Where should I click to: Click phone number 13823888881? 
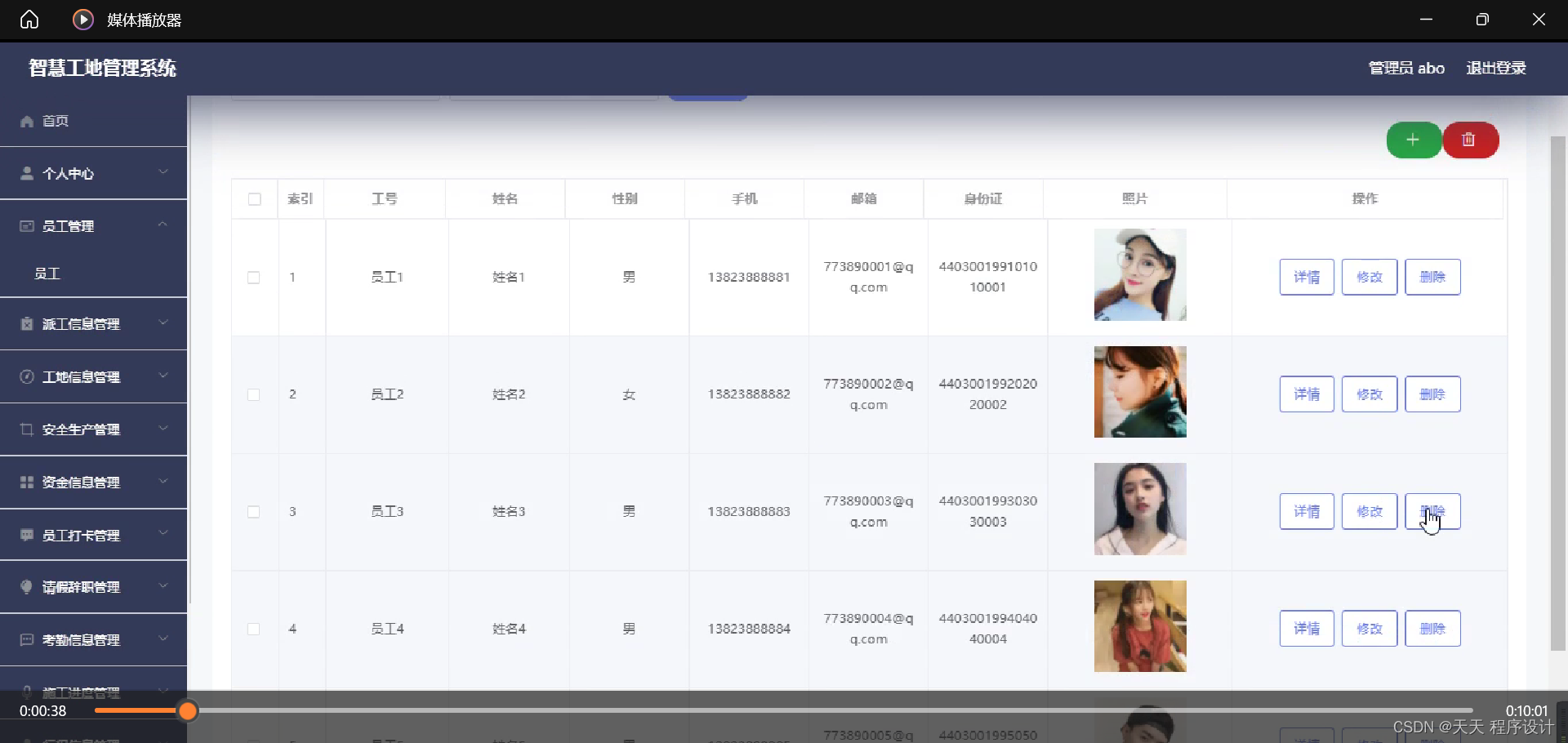[749, 277]
